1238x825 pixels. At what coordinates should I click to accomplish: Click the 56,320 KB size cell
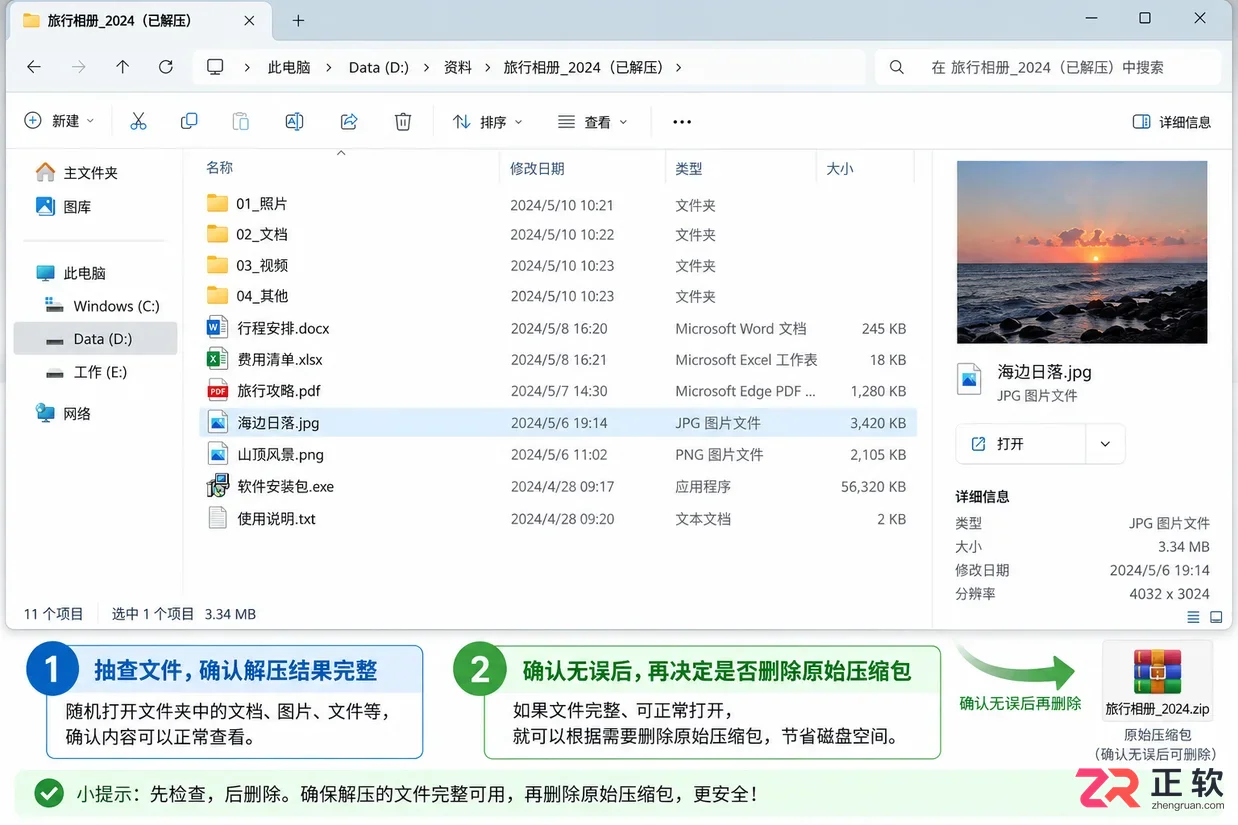[x=873, y=487]
